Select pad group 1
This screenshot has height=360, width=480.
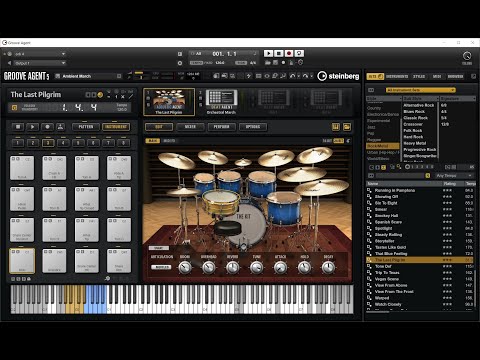pos(18,143)
